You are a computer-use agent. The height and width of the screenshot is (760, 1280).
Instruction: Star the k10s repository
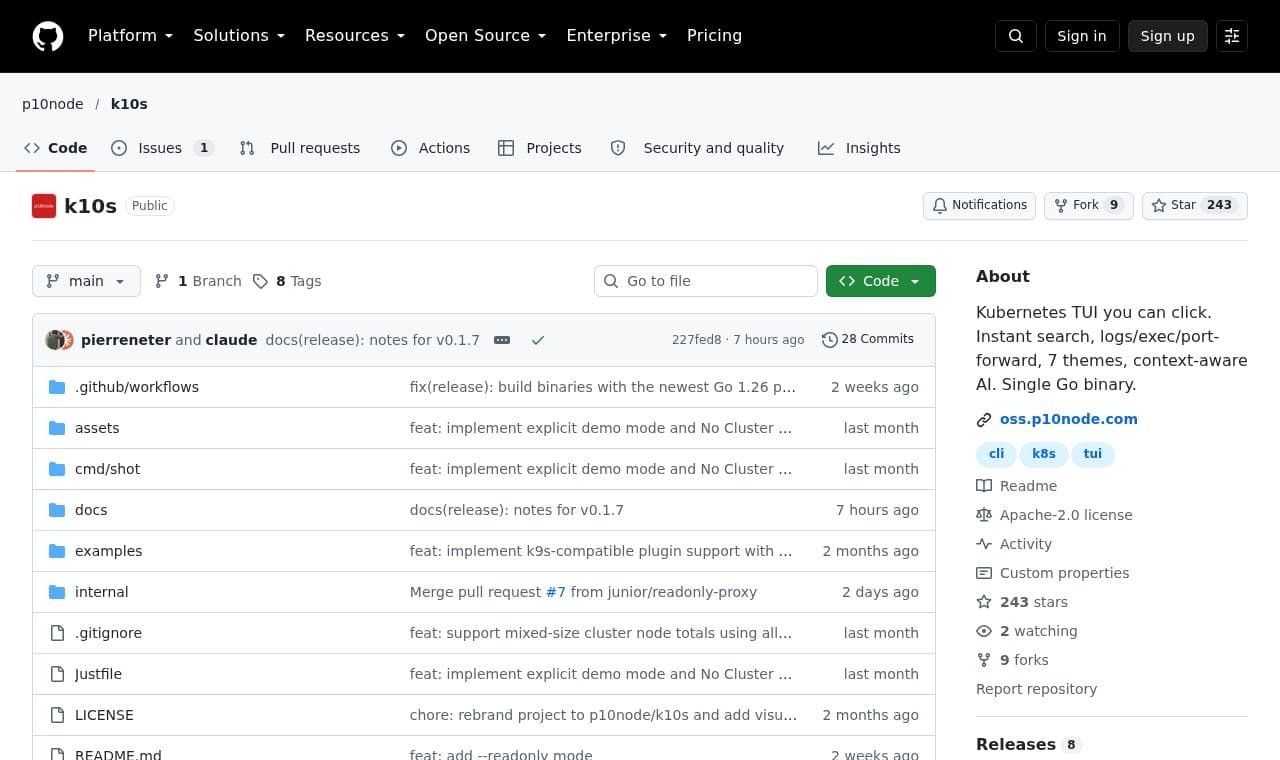click(x=1194, y=205)
